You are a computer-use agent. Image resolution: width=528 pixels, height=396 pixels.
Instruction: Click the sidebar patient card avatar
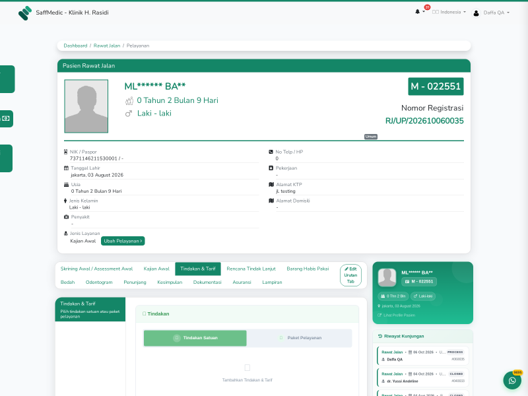point(387,277)
